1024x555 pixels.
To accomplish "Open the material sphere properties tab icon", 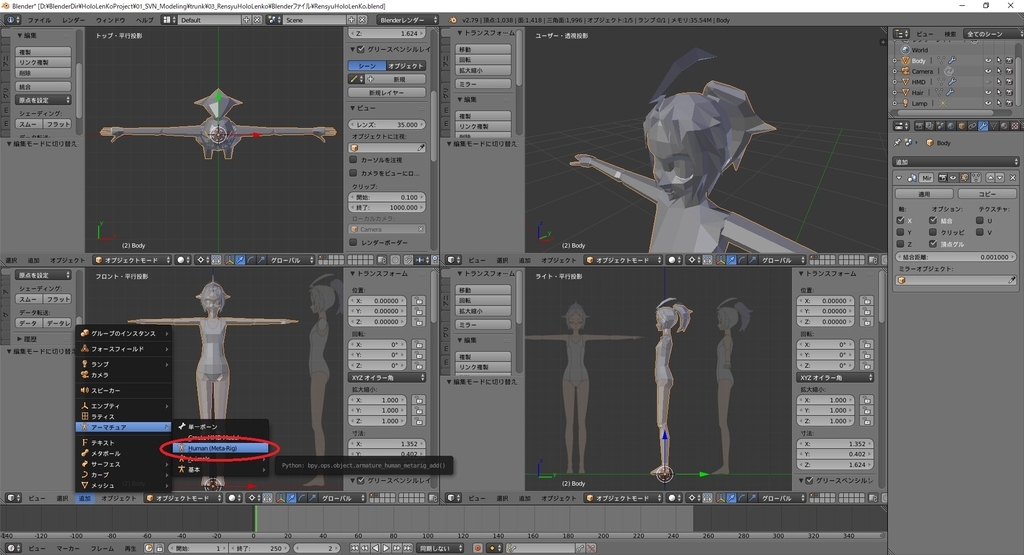I will [x=1004, y=125].
